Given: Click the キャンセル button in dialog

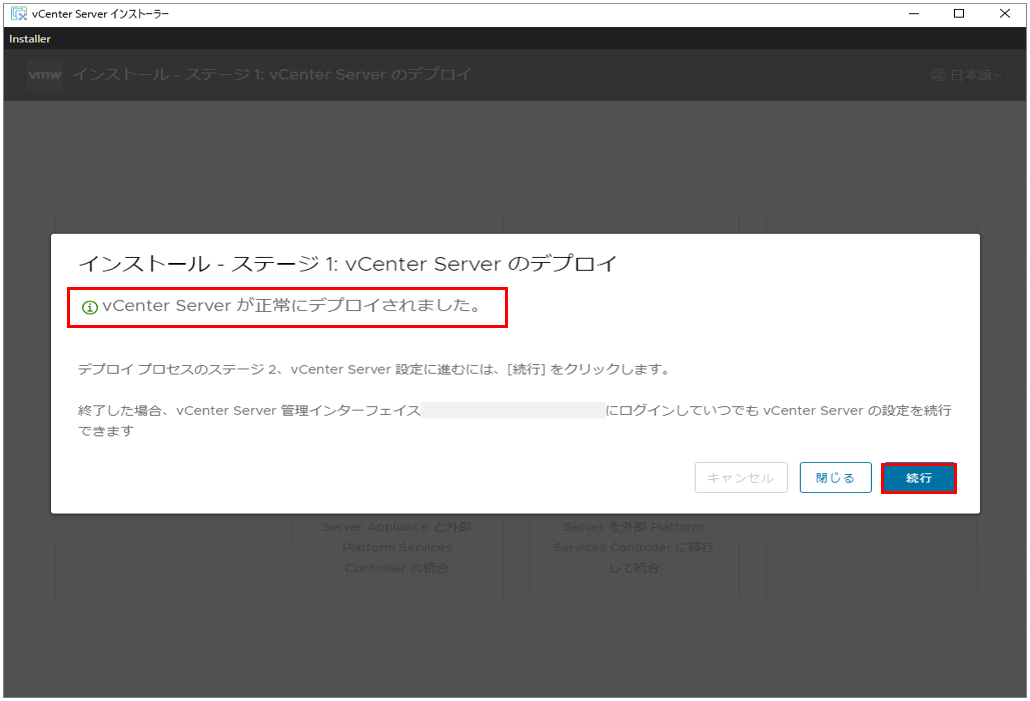Looking at the screenshot, I should click(740, 478).
